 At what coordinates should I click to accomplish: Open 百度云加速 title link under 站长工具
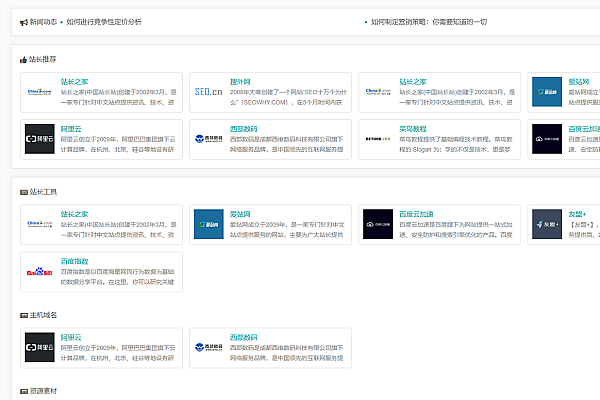pos(416,214)
